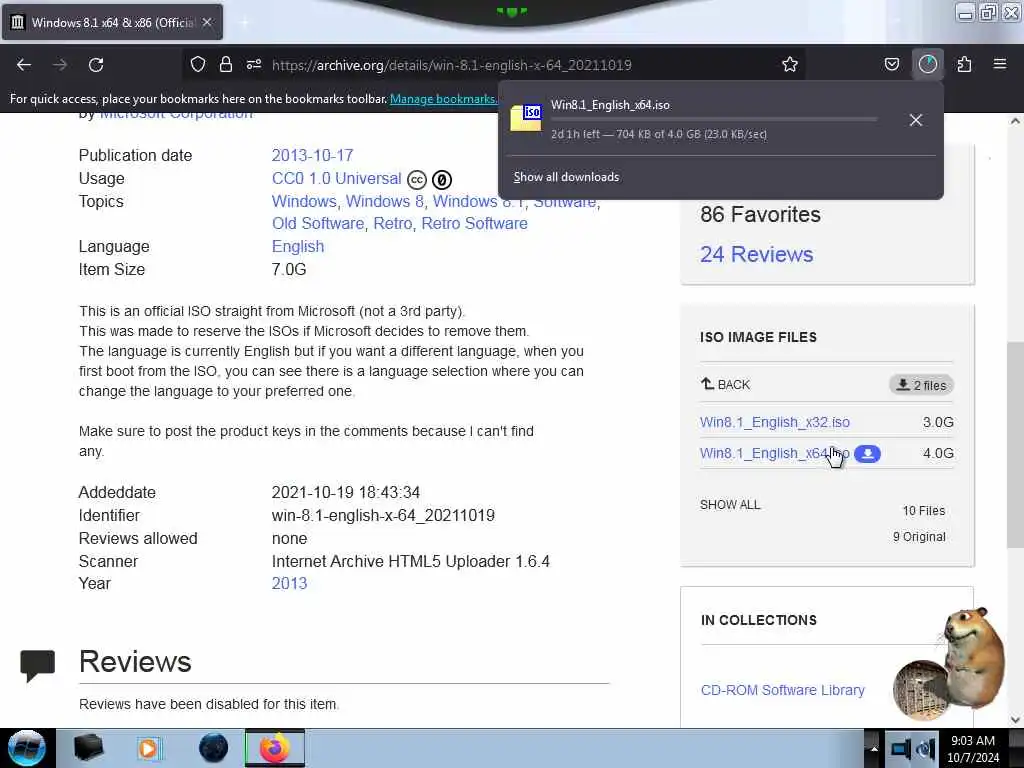Cancel the Win8.1_English_x64.iso download

916,120
